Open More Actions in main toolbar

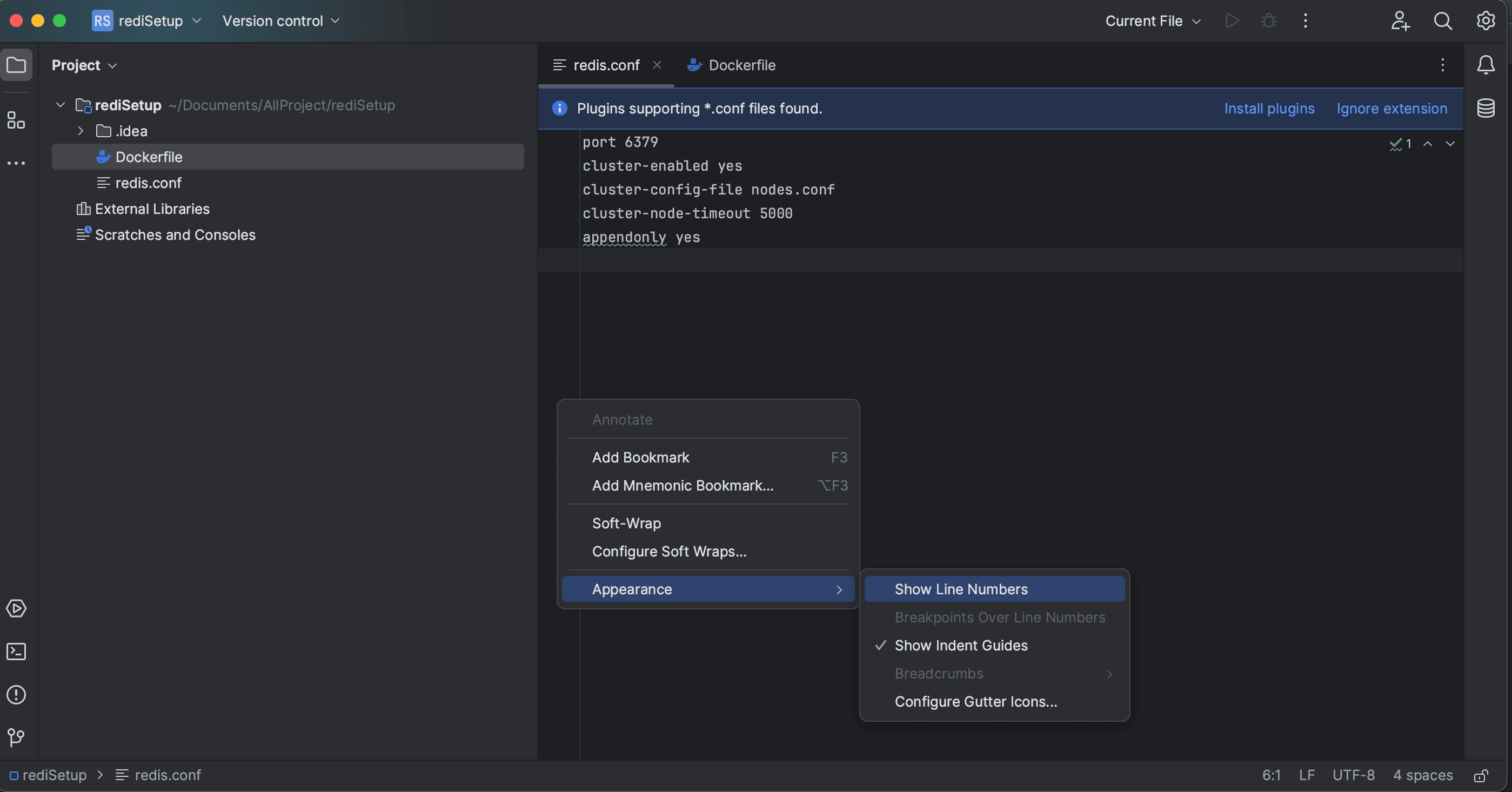[1306, 21]
